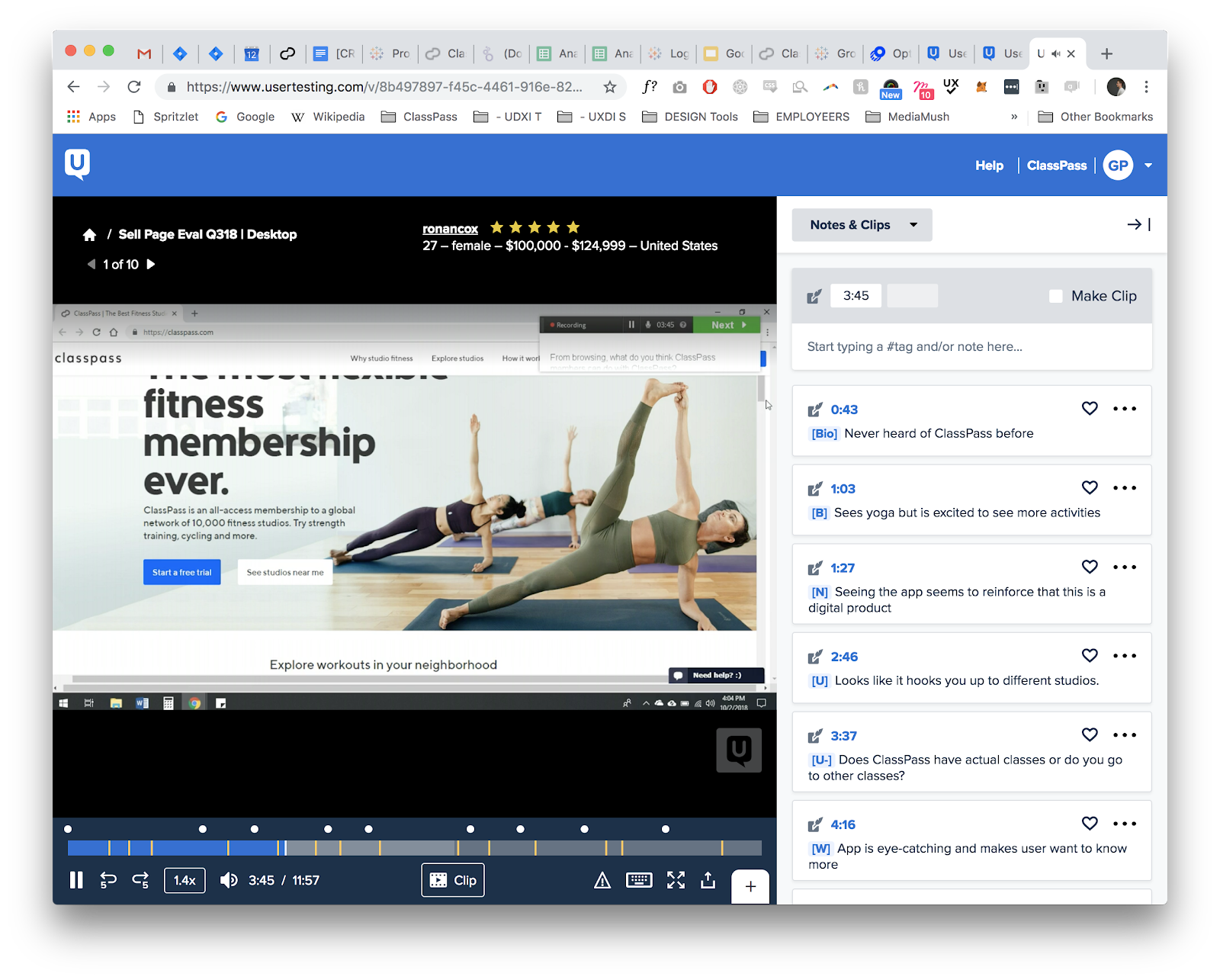Favorite the 1:27 note
The height and width of the screenshot is (980, 1220).
(1090, 567)
